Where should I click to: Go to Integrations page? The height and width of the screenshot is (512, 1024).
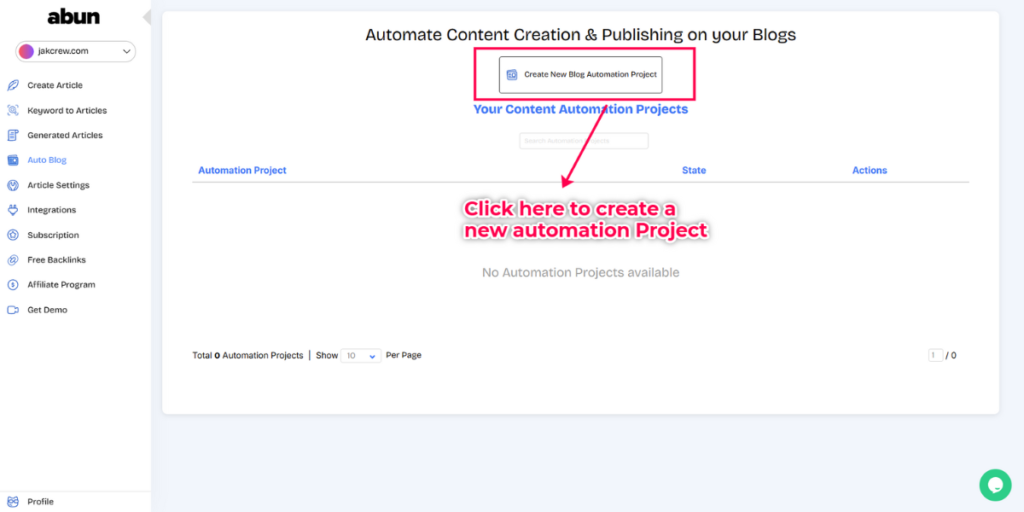click(52, 210)
